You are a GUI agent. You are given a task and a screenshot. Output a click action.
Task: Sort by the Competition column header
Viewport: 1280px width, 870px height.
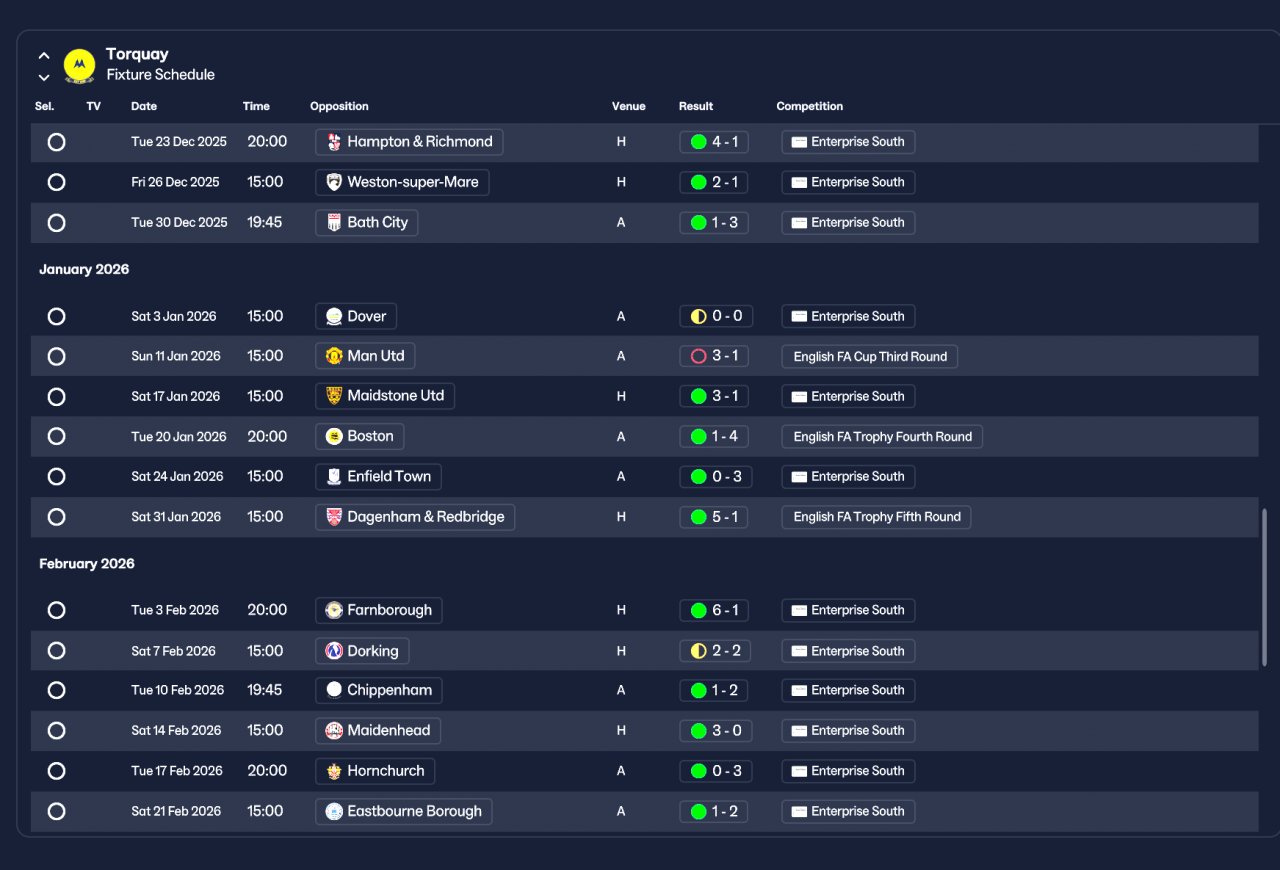tap(810, 106)
